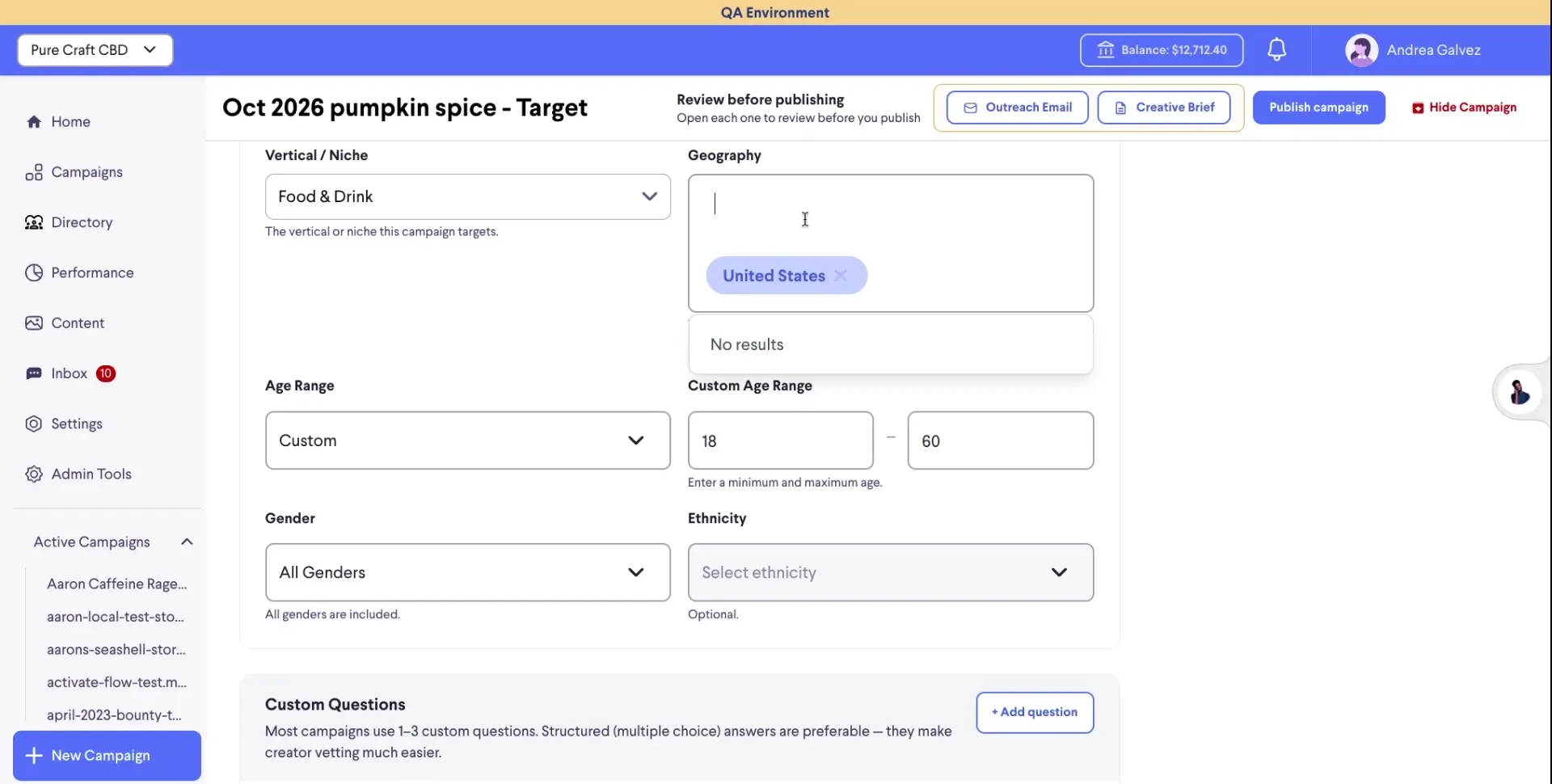Click the Admin Tools cog icon

pyautogui.click(x=34, y=474)
